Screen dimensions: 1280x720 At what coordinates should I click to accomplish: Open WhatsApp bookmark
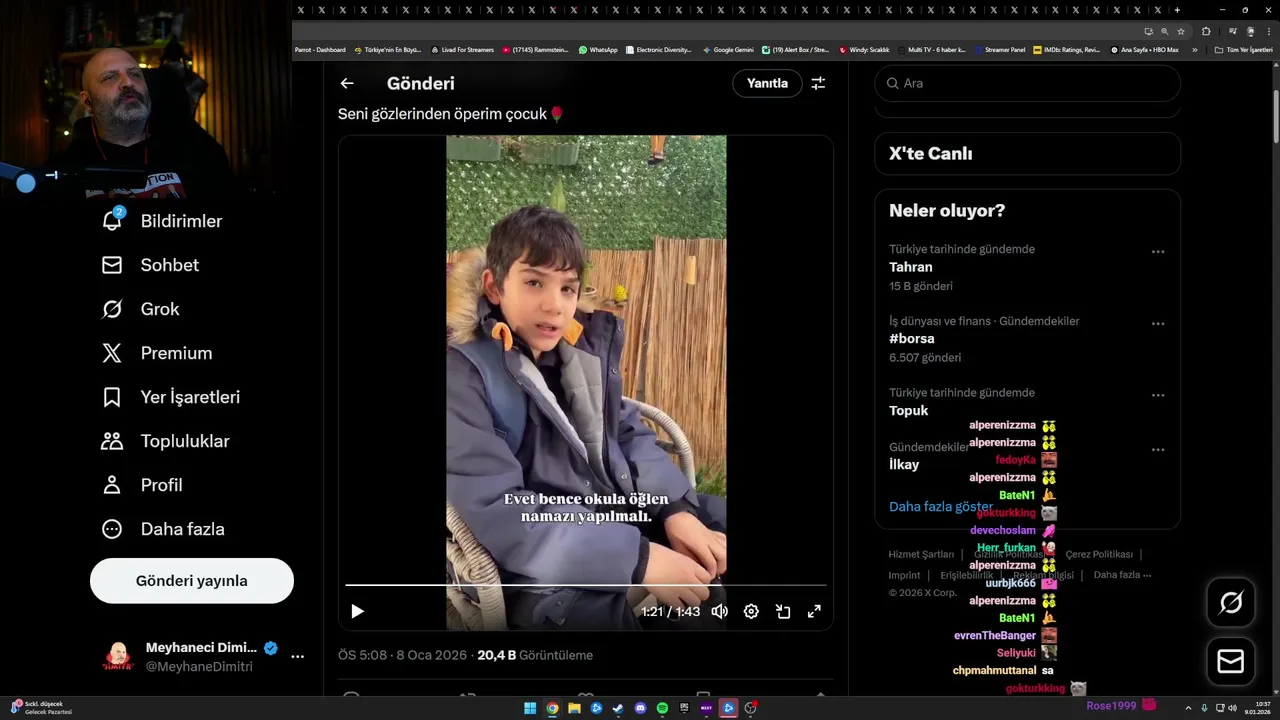coord(598,49)
